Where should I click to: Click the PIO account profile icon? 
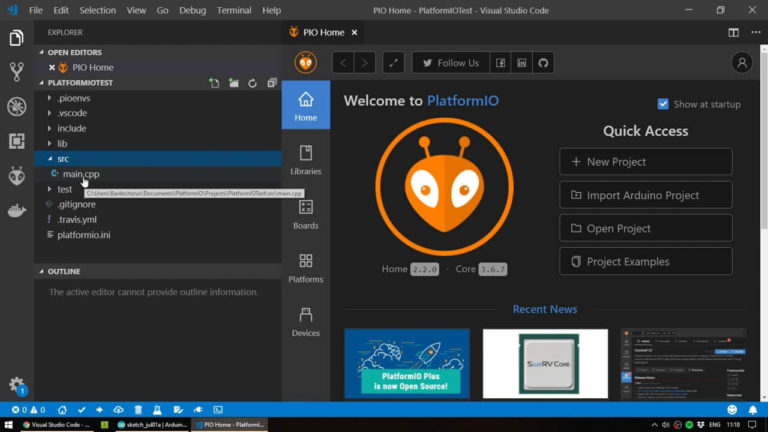coord(741,63)
